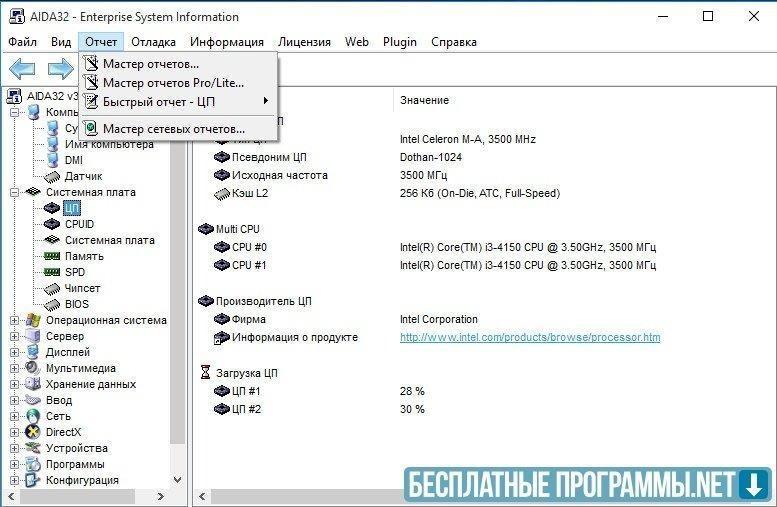777x507 pixels.
Task: Click the tree panel scroll-down arrow
Action: tap(177, 480)
